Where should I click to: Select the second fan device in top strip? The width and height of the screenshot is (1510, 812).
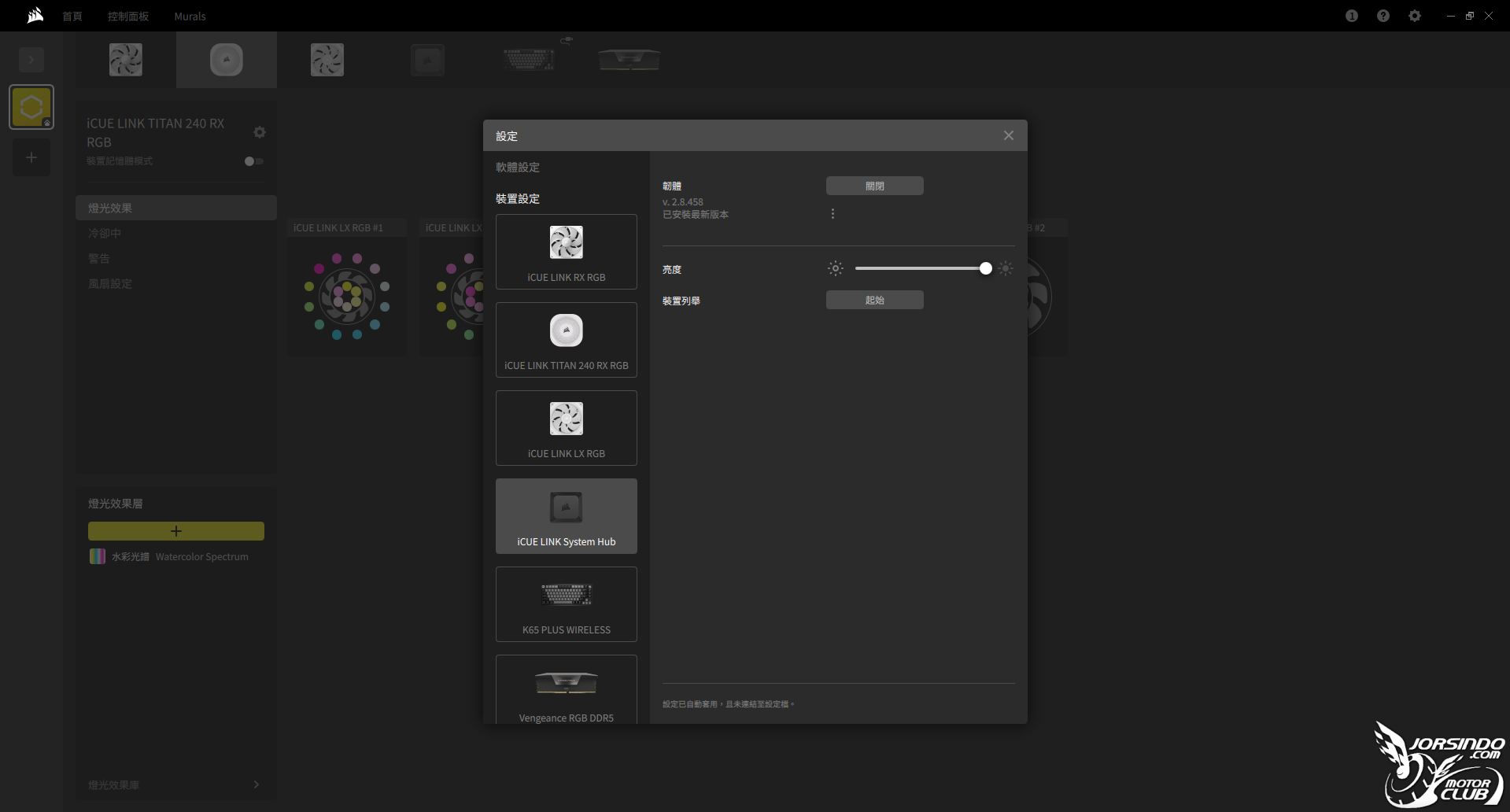[327, 60]
